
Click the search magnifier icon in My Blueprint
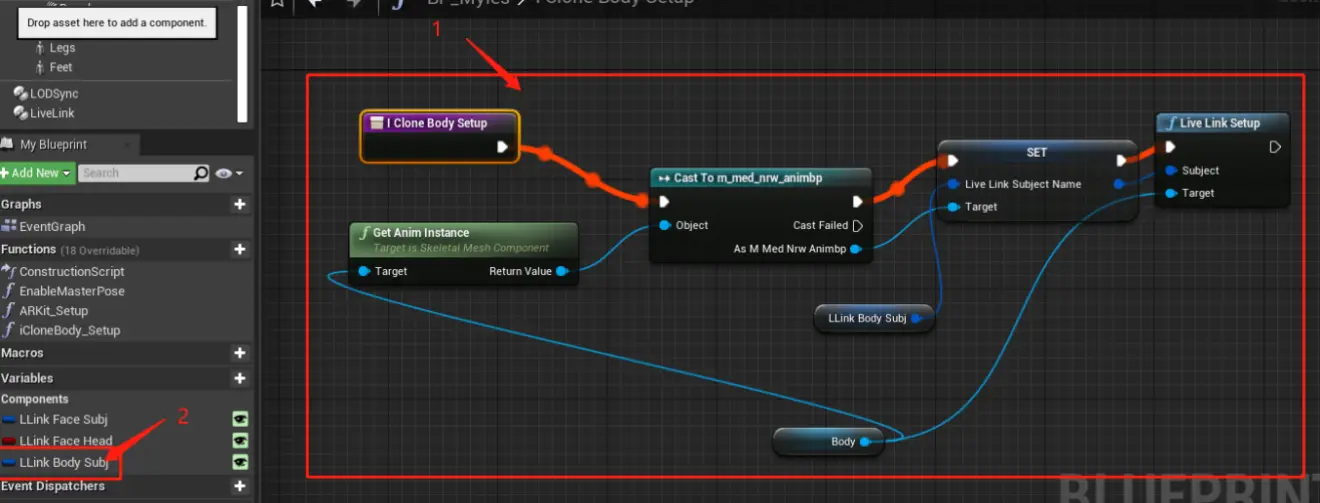point(201,173)
